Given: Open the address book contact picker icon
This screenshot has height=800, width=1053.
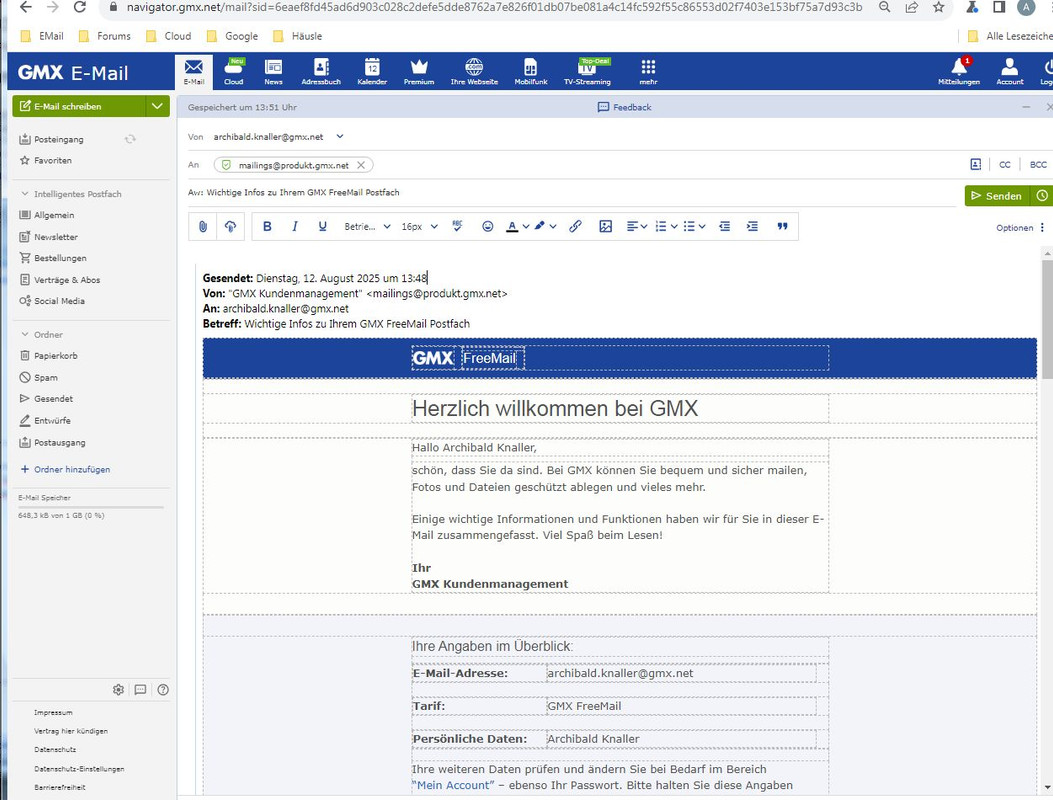Looking at the screenshot, I should point(976,165).
